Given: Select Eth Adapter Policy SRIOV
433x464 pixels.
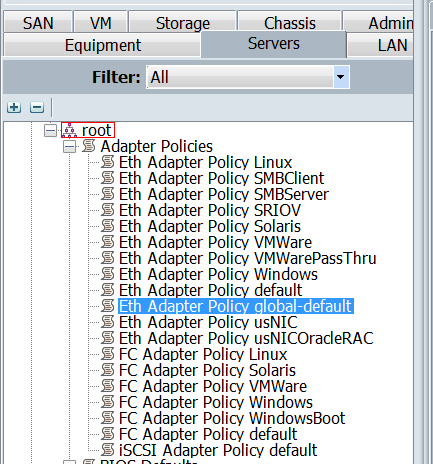Looking at the screenshot, I should [210, 210].
